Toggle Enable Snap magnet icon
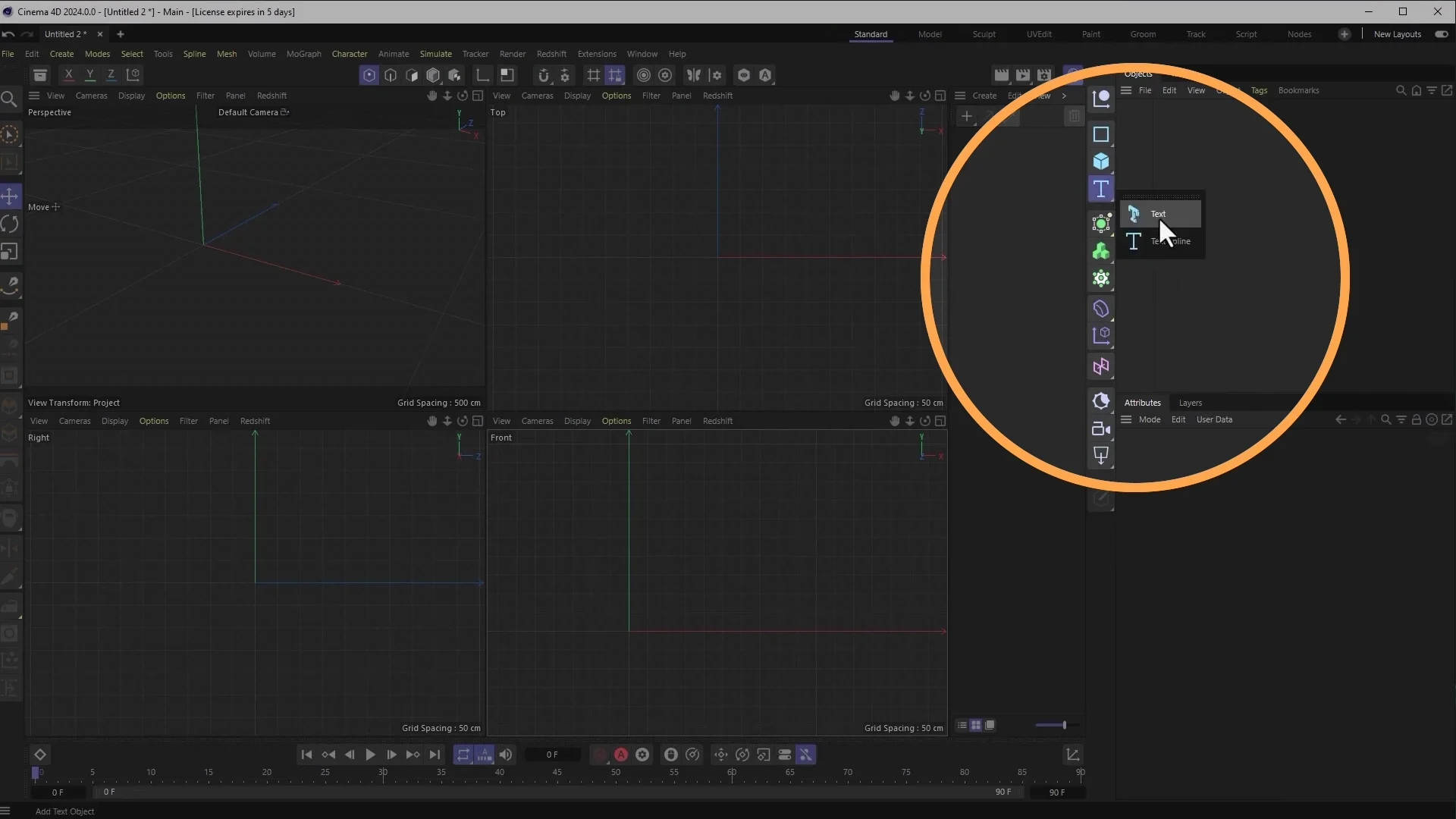This screenshot has height=819, width=1456. pos(543,75)
